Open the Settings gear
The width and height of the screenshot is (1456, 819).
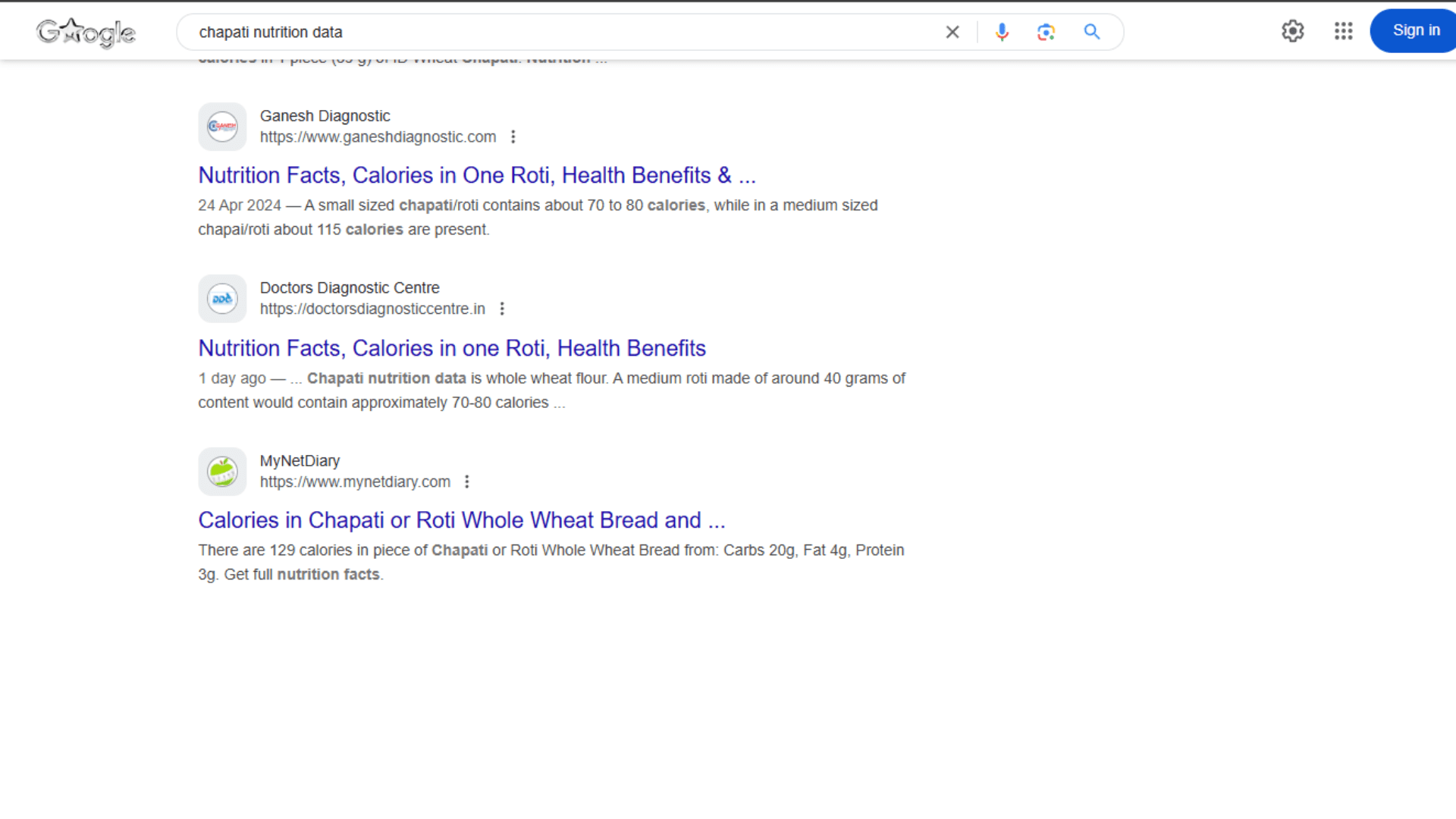(1292, 31)
